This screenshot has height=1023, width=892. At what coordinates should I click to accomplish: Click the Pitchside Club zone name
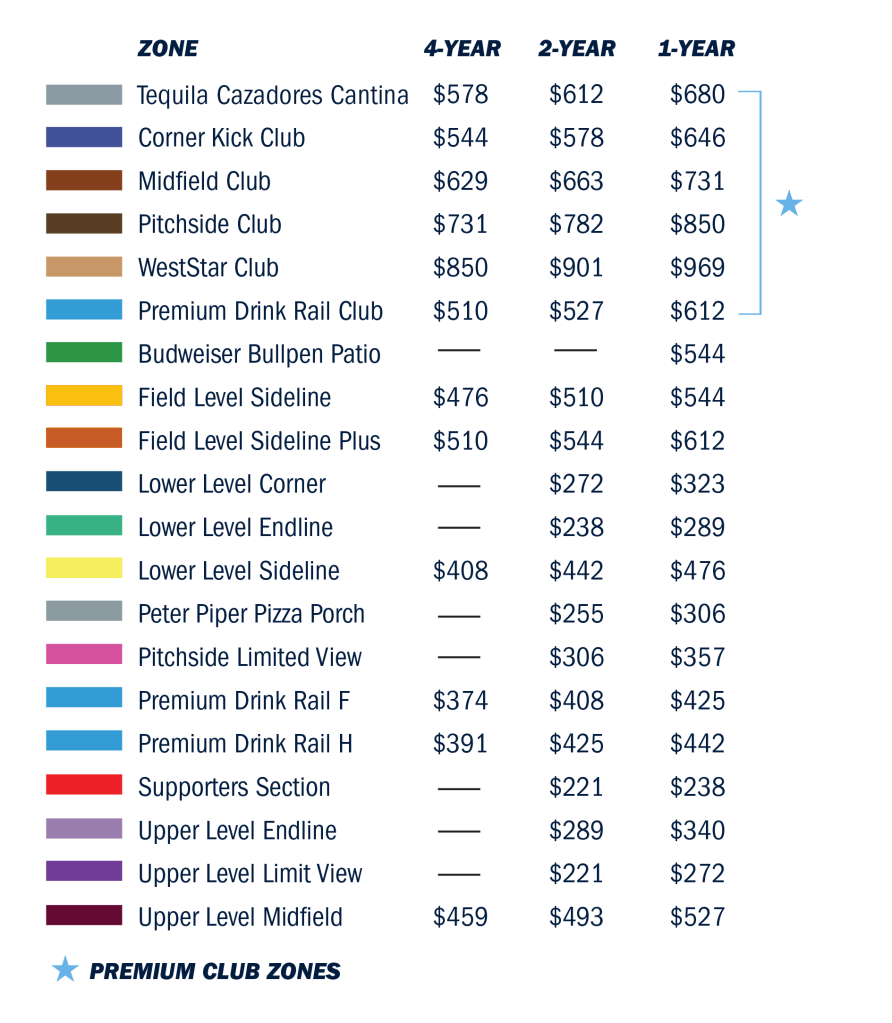(209, 224)
